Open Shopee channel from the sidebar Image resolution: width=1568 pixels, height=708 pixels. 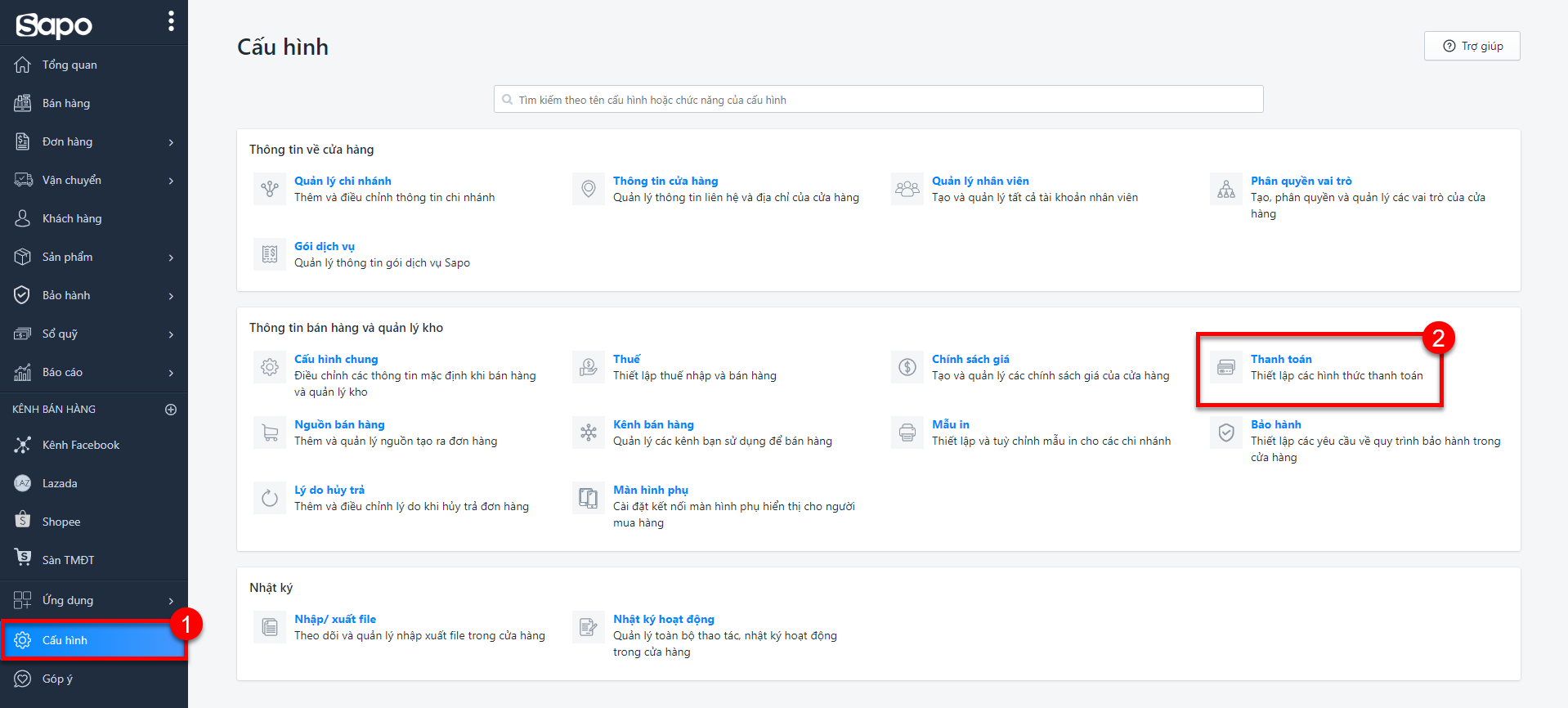(x=61, y=522)
